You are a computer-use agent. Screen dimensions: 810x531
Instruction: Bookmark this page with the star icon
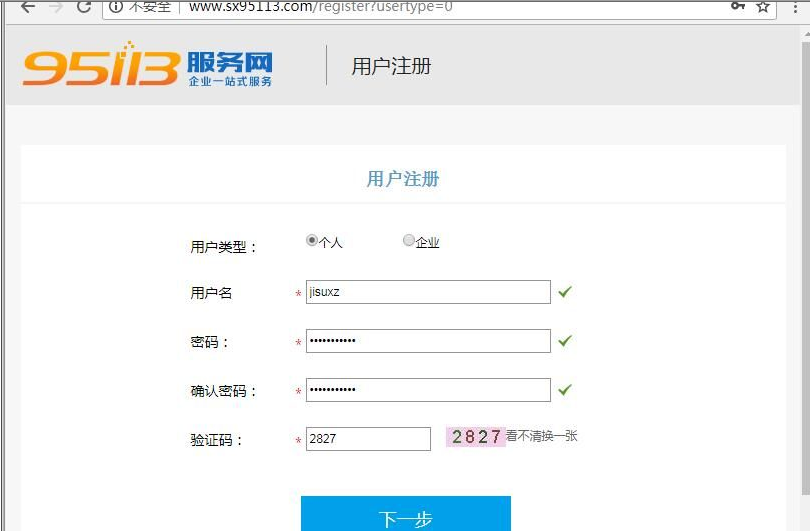pyautogui.click(x=763, y=6)
